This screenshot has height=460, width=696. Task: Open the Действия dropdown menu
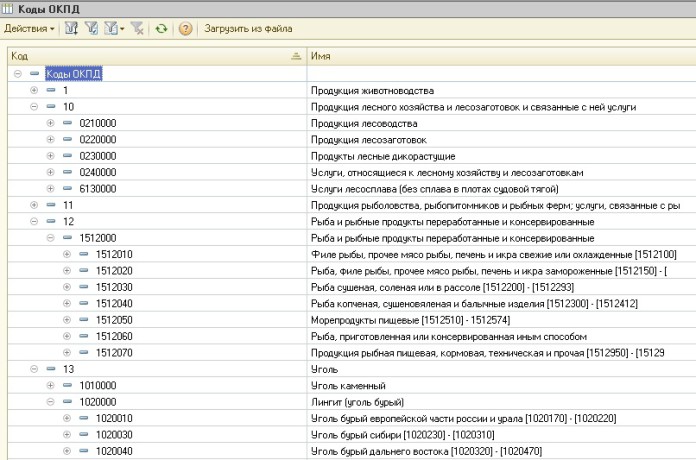pyautogui.click(x=29, y=29)
